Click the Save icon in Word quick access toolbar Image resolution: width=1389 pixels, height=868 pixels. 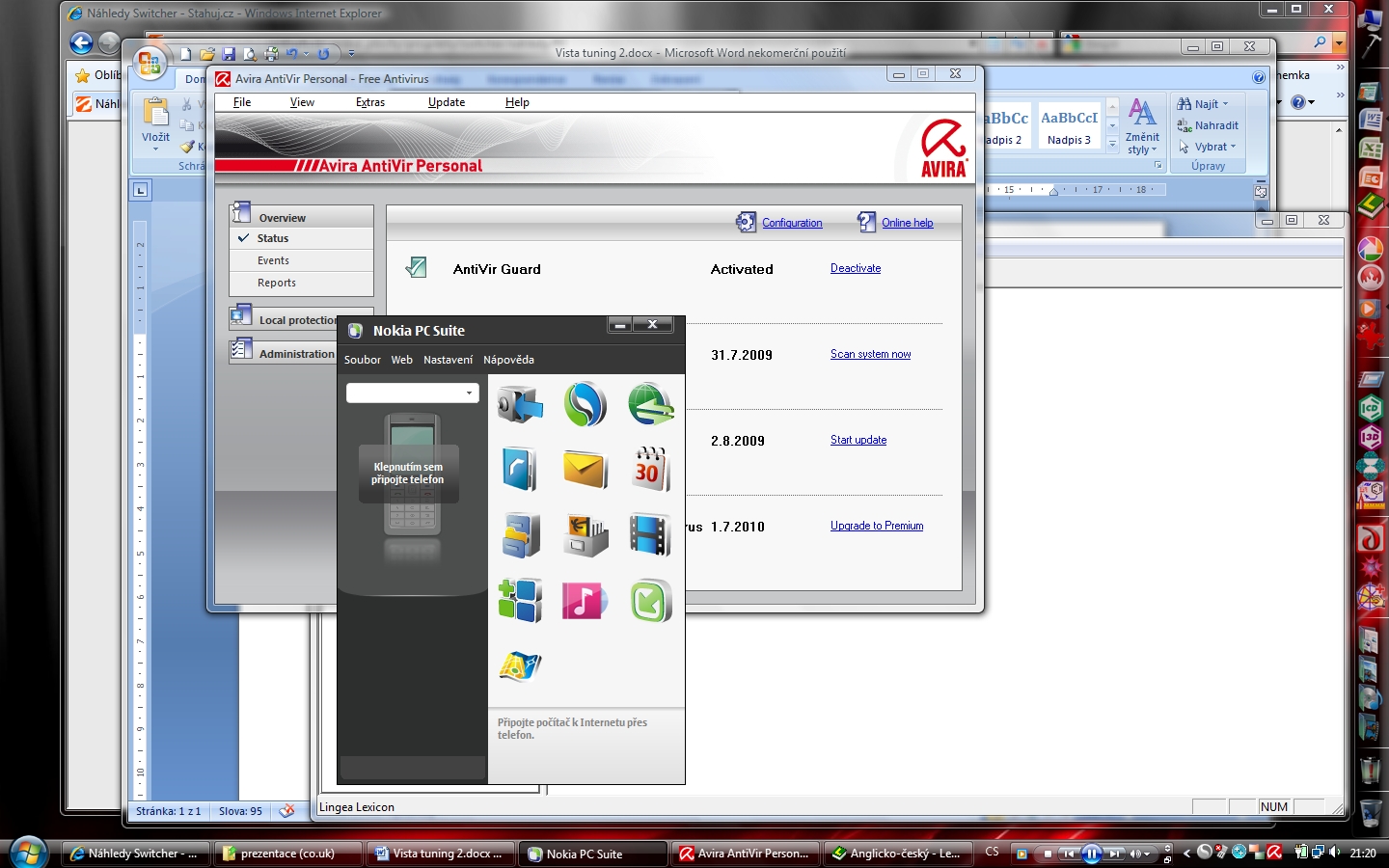click(x=229, y=54)
